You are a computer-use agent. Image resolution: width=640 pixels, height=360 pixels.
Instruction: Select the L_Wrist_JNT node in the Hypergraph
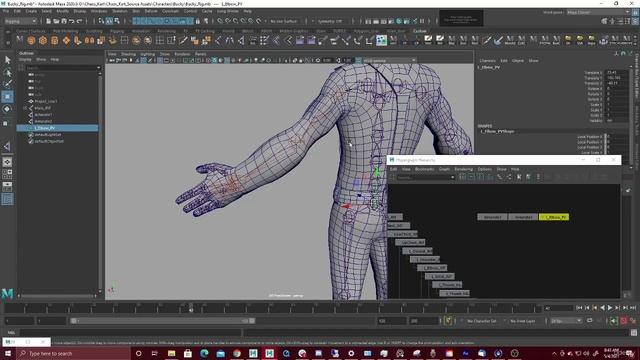pyautogui.click(x=440, y=276)
